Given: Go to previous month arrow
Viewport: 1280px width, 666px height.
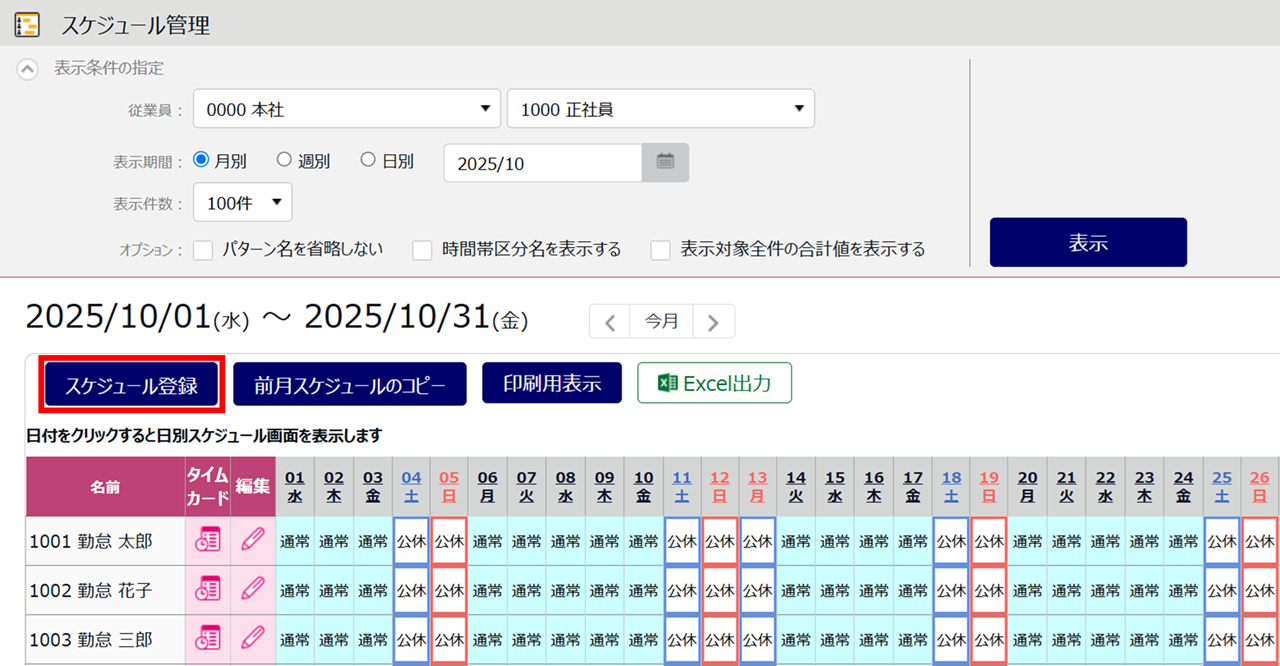Looking at the screenshot, I should (611, 322).
